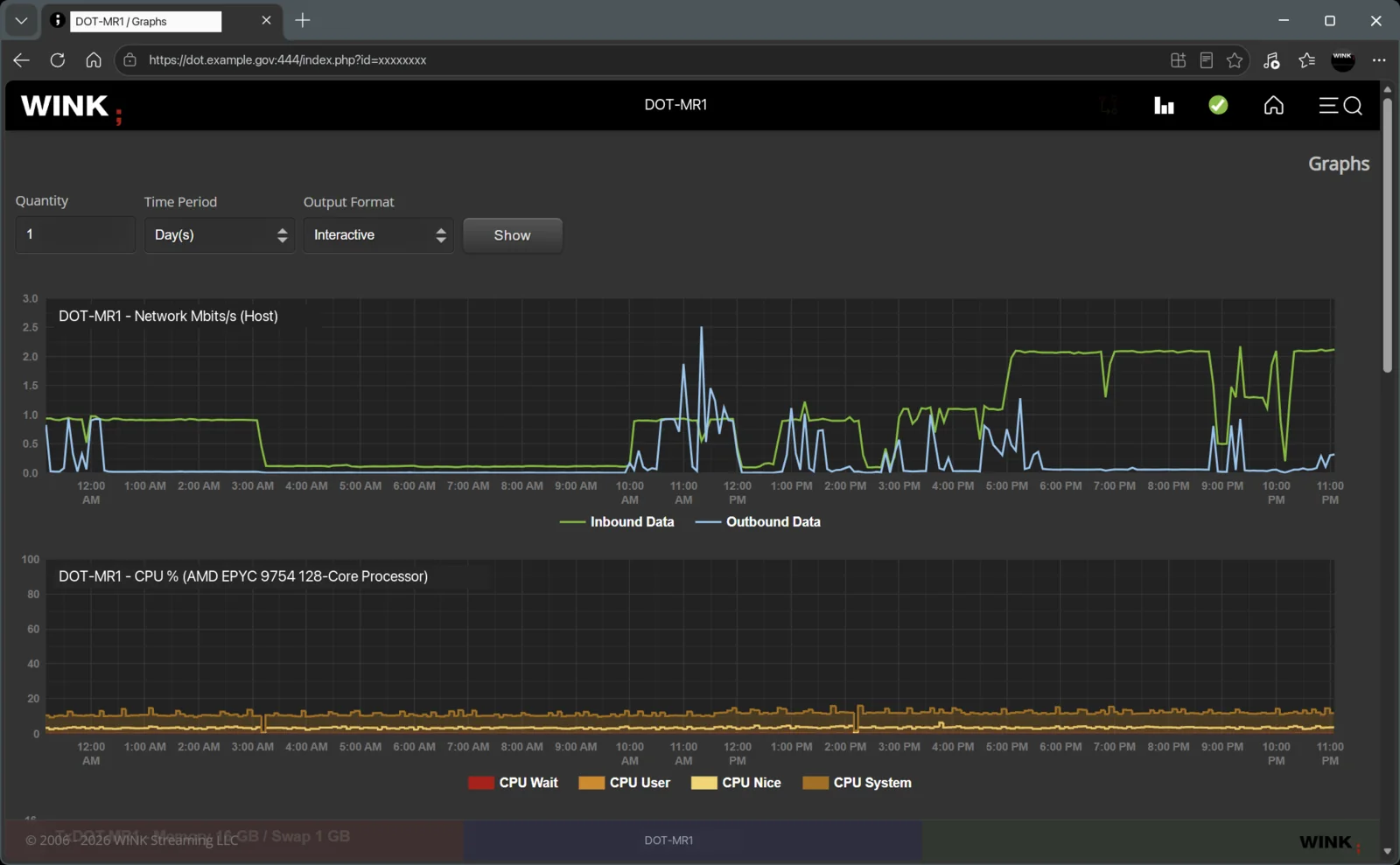Image resolution: width=1400 pixels, height=865 pixels.
Task: Expand the browser tab search chevron
Action: [x=21, y=20]
